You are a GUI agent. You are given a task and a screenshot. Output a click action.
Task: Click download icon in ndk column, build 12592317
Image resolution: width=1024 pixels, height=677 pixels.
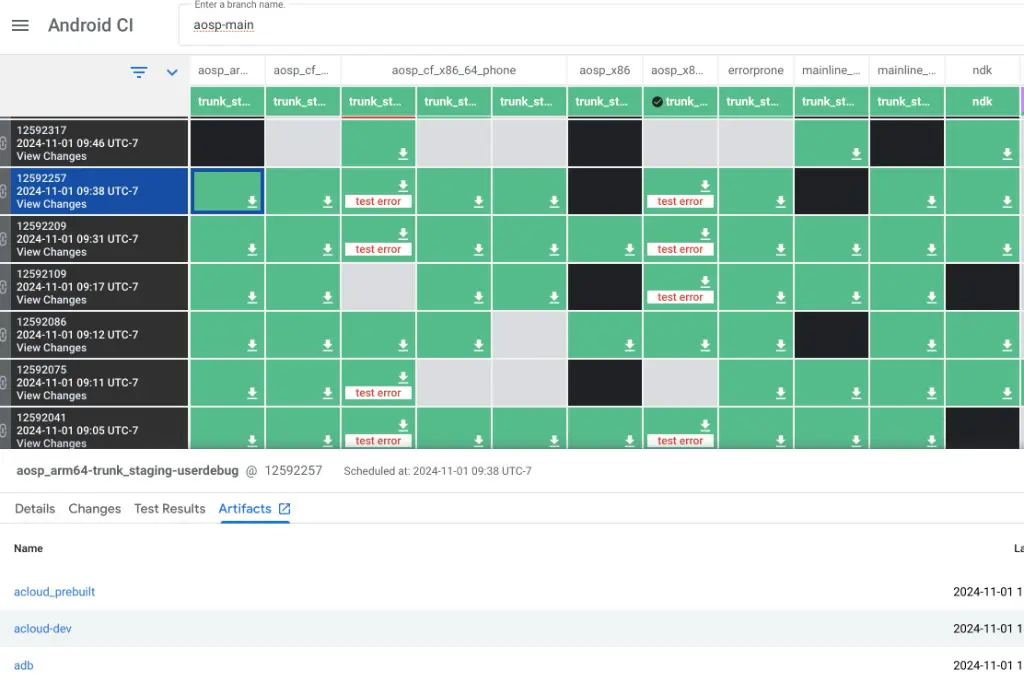click(1007, 153)
